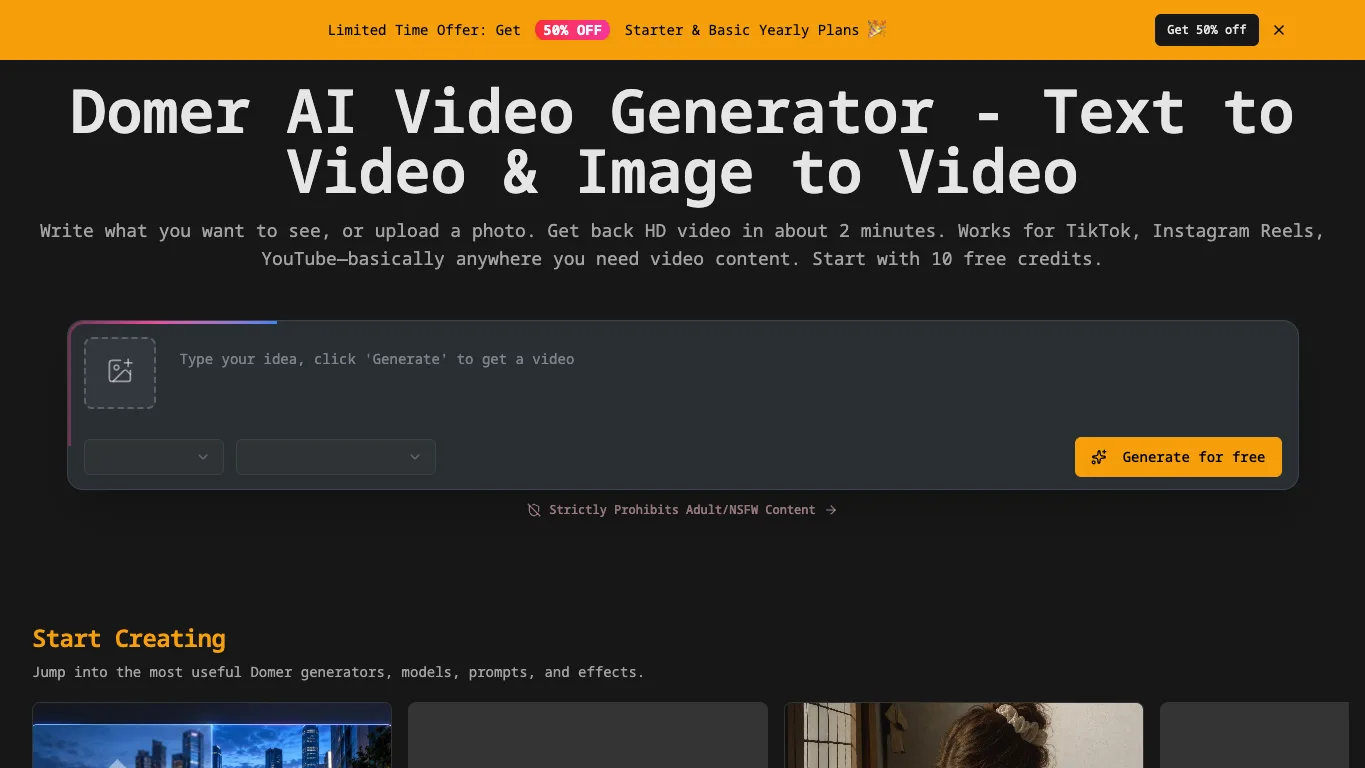The image size is (1365, 768).
Task: Click the Get 50% off button
Action: [1206, 30]
